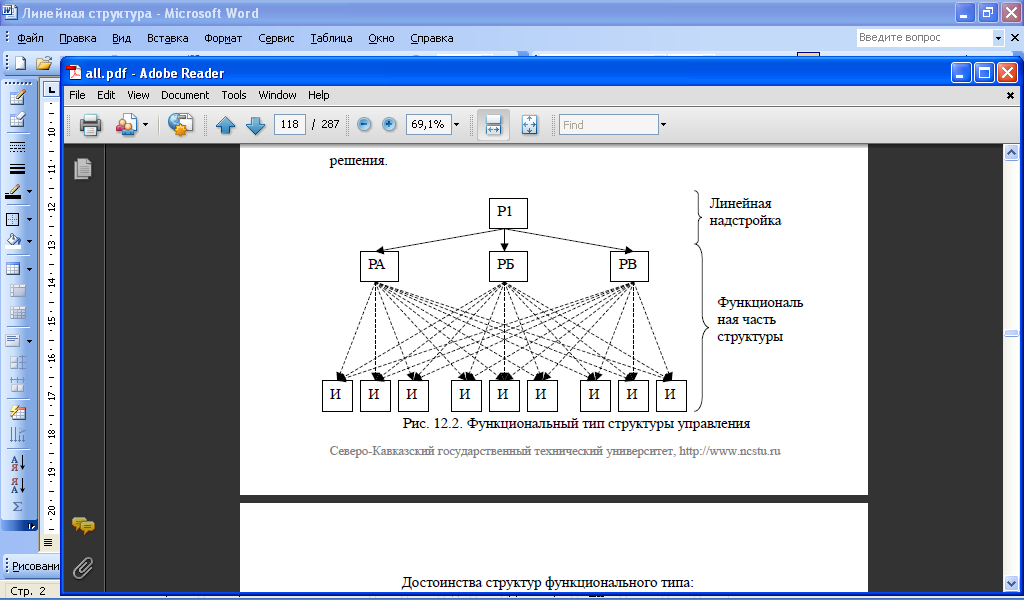Viewport: 1024px width, 600px height.
Task: Expand the Insert Table dropdown arrow
Action: [29, 268]
